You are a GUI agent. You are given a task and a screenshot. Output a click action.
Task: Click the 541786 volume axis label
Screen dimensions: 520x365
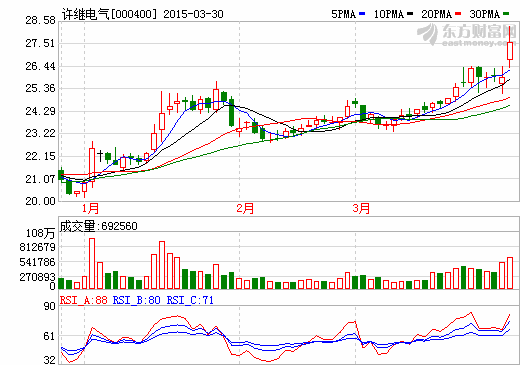click(38, 262)
